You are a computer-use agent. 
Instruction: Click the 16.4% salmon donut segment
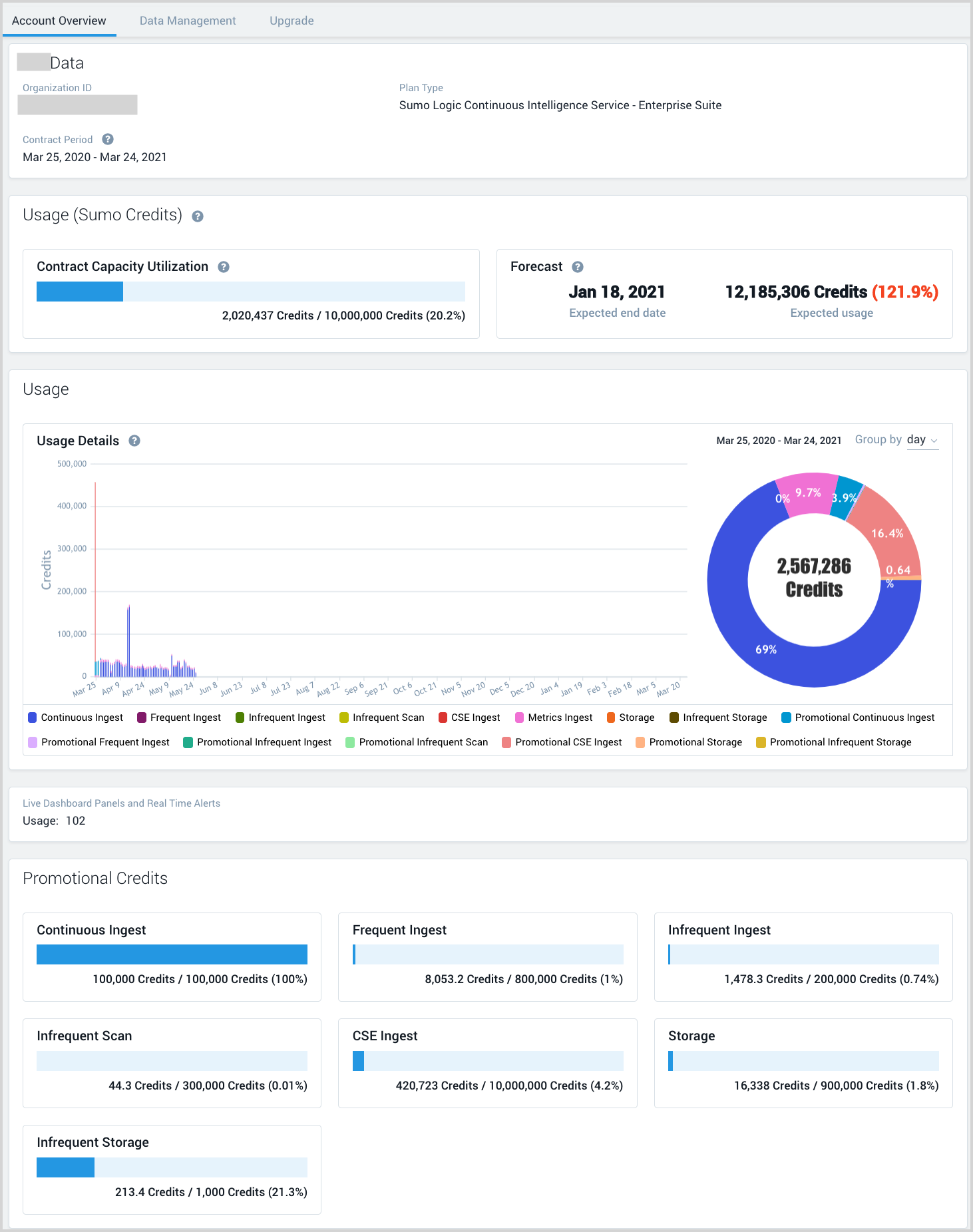pos(887,533)
